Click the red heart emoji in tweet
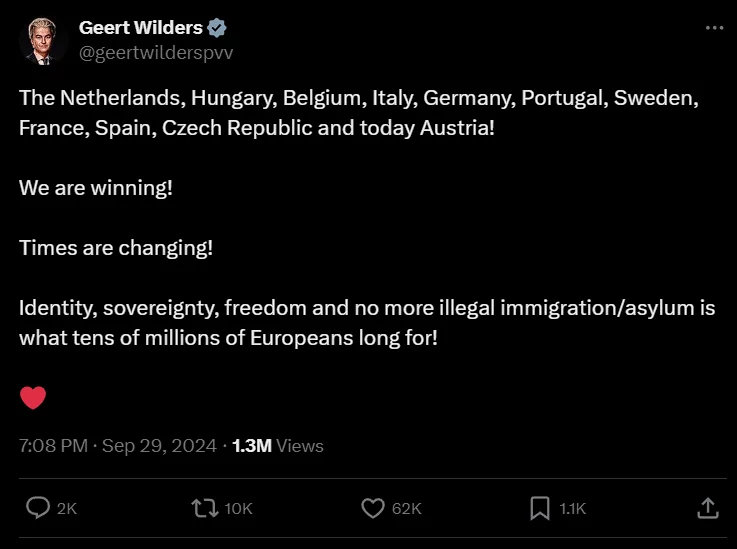Screen dimensions: 737x549 tap(33, 398)
